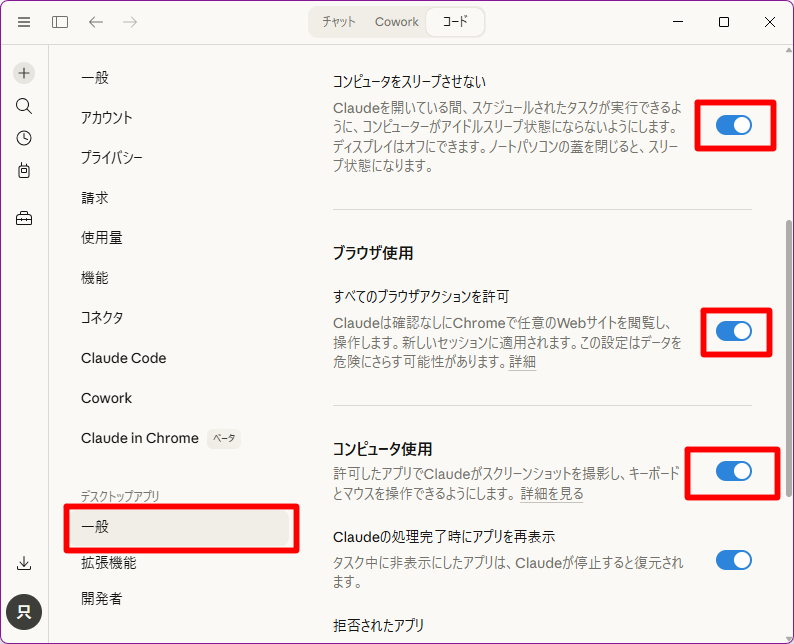
Task: Click the ベータ badge next to Chrome
Action: click(x=224, y=438)
